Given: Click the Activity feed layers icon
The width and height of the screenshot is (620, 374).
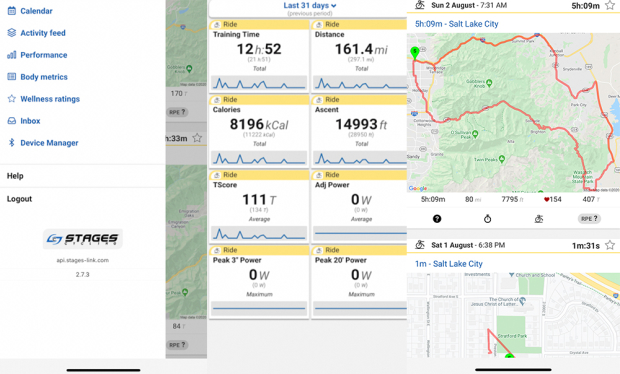Looking at the screenshot, I should tap(12, 33).
